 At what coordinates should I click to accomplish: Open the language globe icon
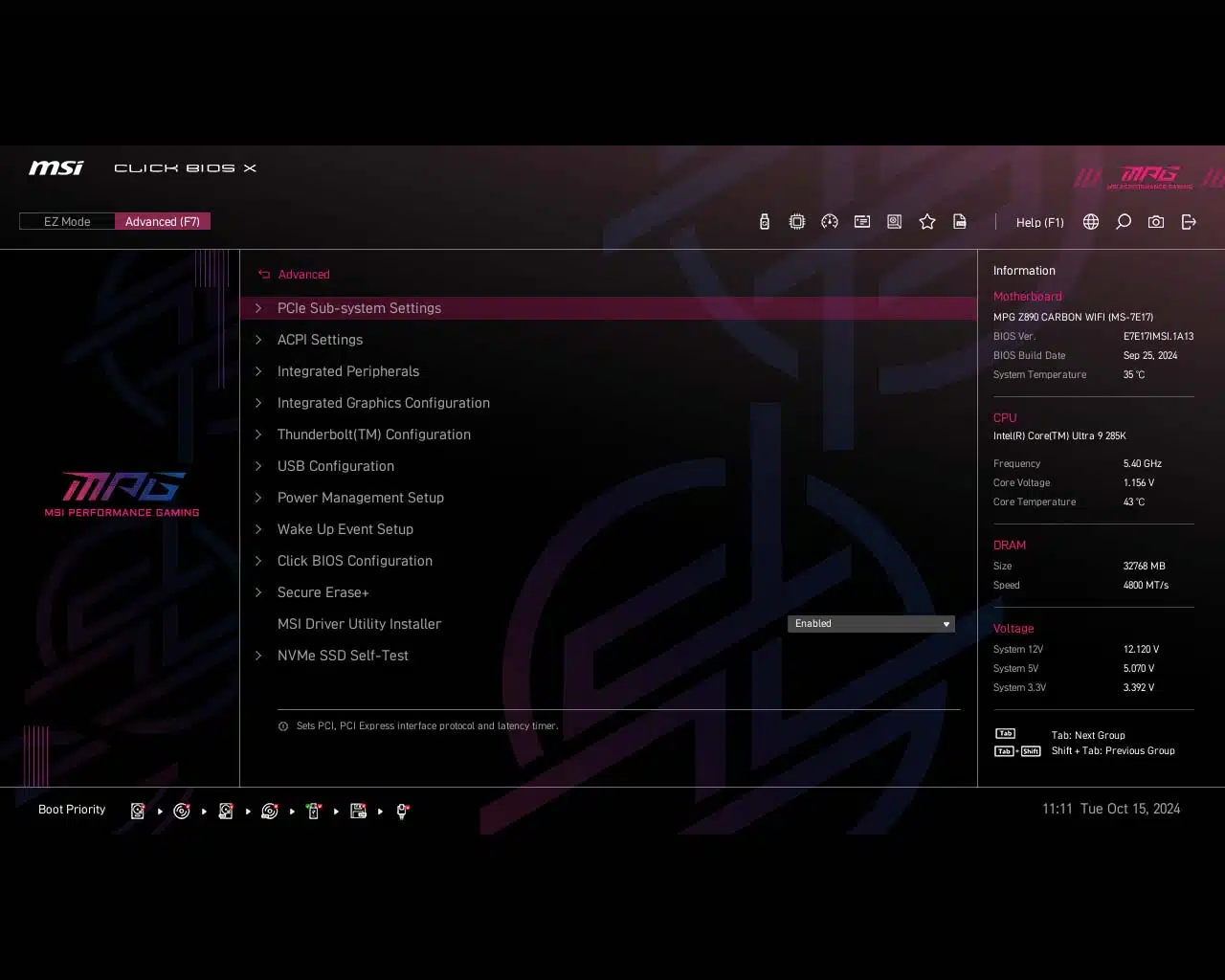[1091, 222]
